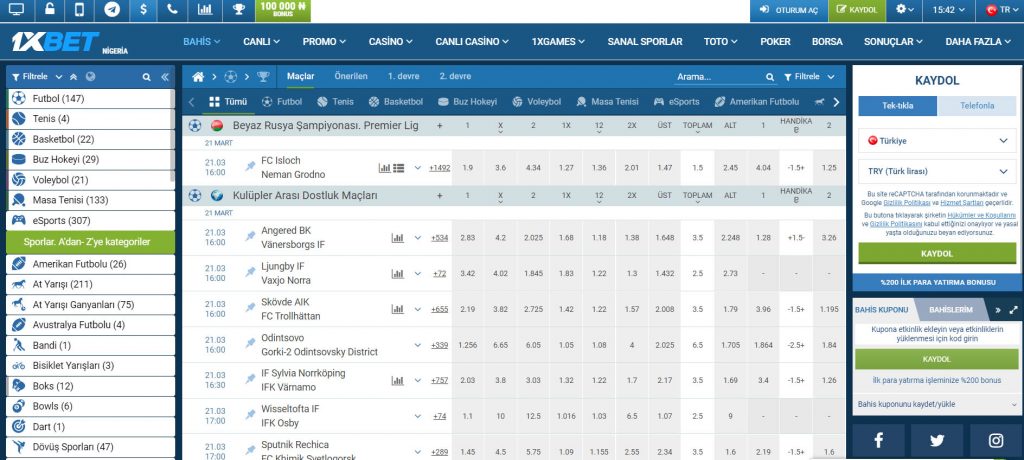Screen dimensions: 1024x460
Task: Open the settings gear dropdown
Action: pos(904,10)
